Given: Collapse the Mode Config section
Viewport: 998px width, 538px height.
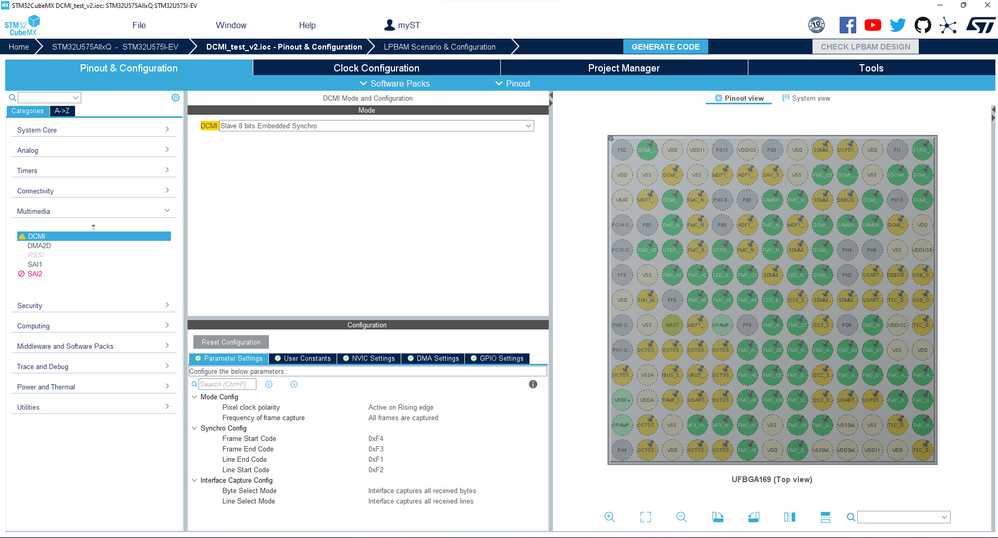Looking at the screenshot, I should [x=194, y=397].
